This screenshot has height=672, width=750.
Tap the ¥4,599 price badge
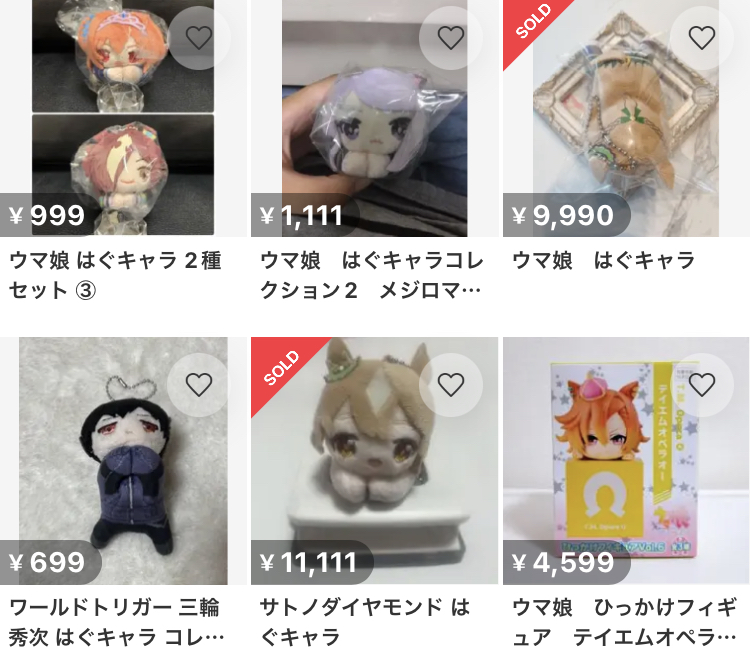tap(566, 562)
